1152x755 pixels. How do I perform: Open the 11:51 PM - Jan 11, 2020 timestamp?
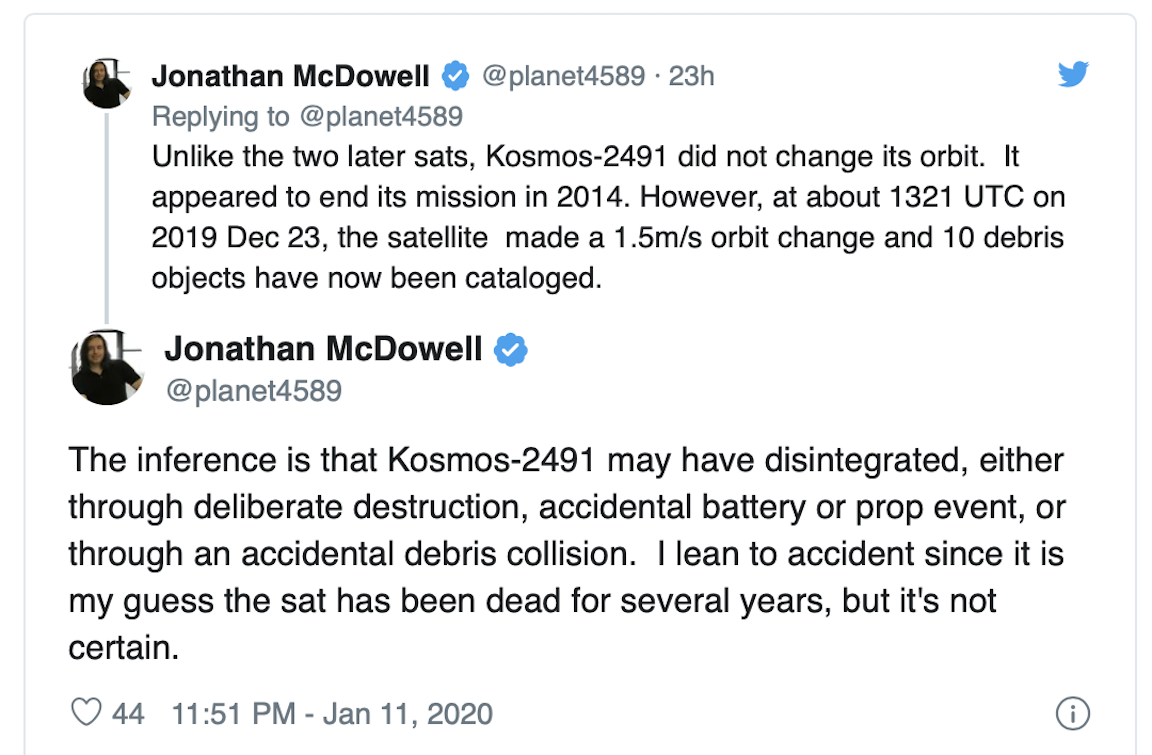click(332, 714)
